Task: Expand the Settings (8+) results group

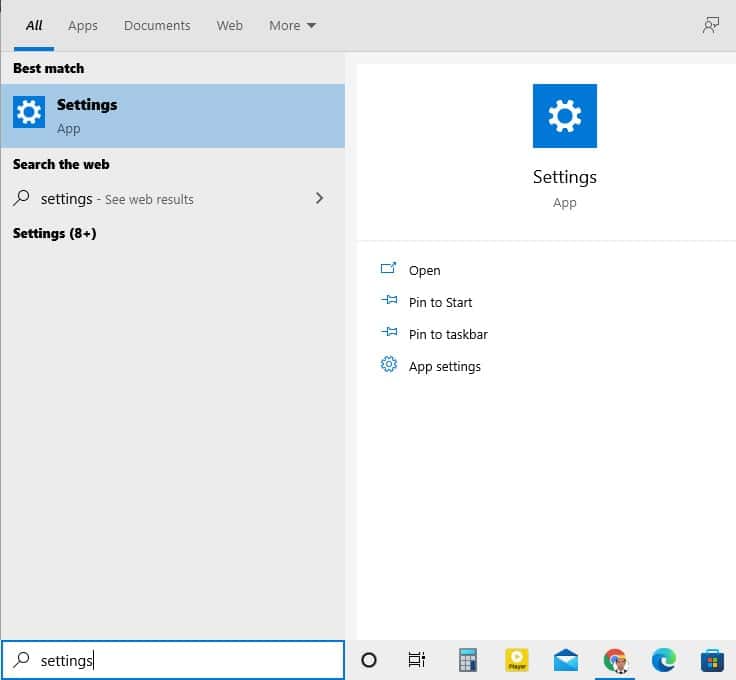Action: (55, 233)
